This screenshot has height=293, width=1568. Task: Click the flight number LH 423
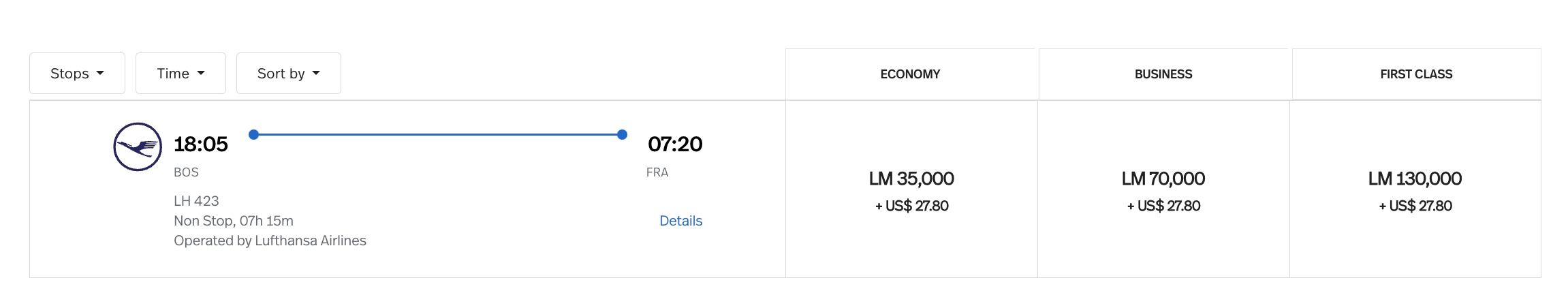pyautogui.click(x=196, y=201)
